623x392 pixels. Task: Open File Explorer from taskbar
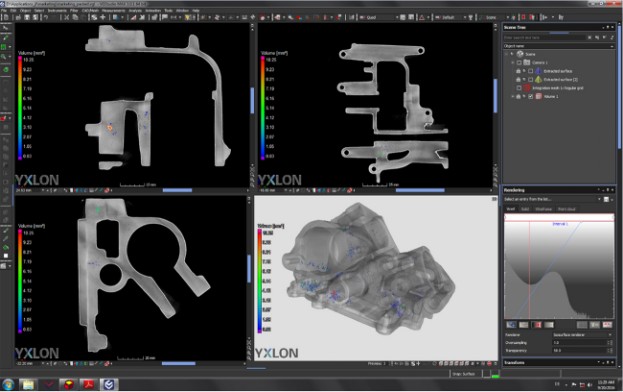[28, 384]
